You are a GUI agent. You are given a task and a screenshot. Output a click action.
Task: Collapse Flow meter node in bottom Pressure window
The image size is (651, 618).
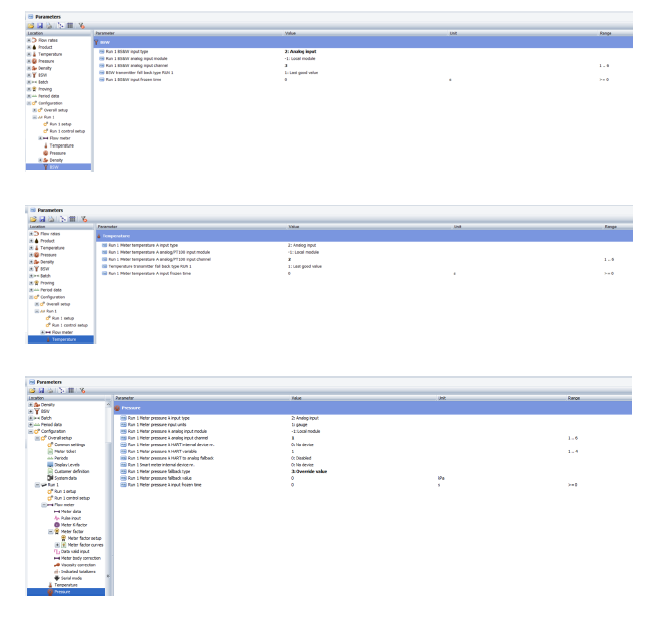pos(44,505)
